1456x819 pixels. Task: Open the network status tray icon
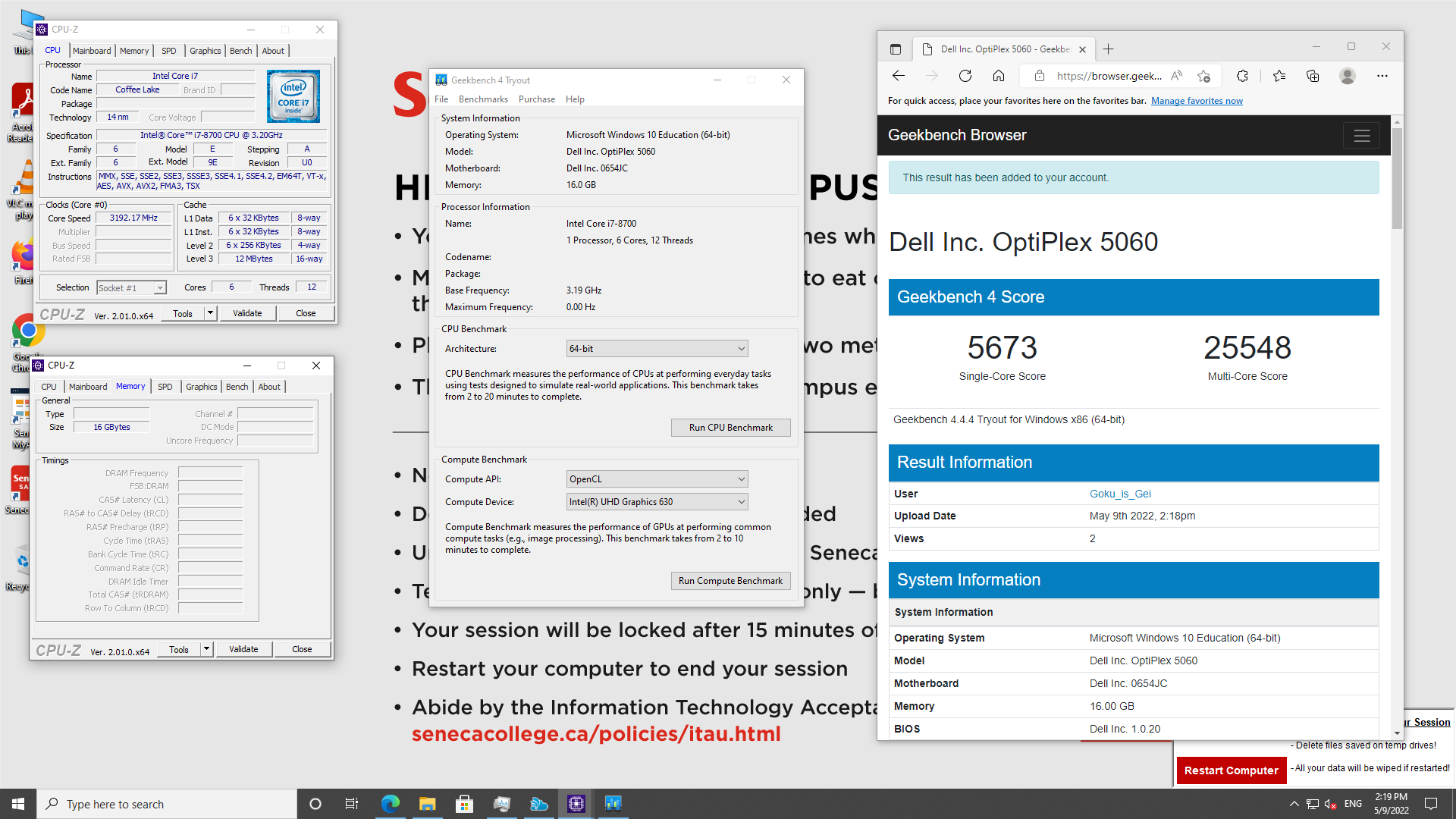(1312, 804)
